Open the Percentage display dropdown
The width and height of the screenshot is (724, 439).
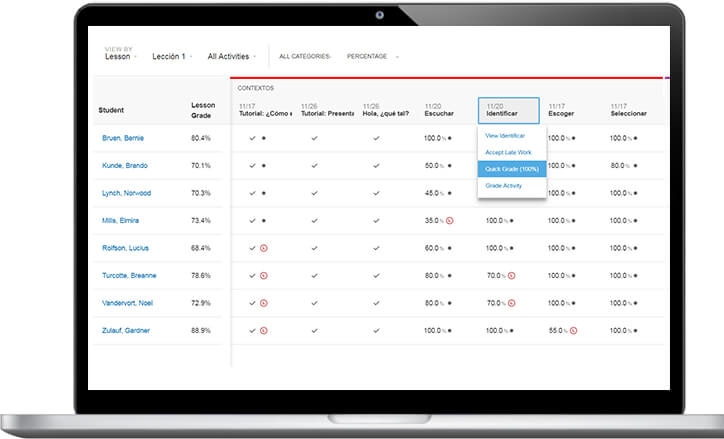tap(372, 57)
